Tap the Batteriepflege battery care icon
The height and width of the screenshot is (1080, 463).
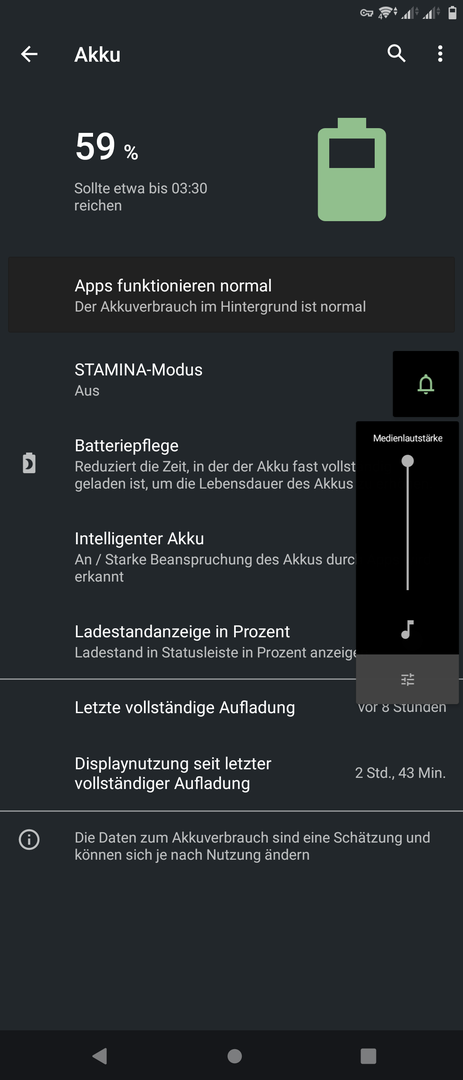tap(29, 464)
